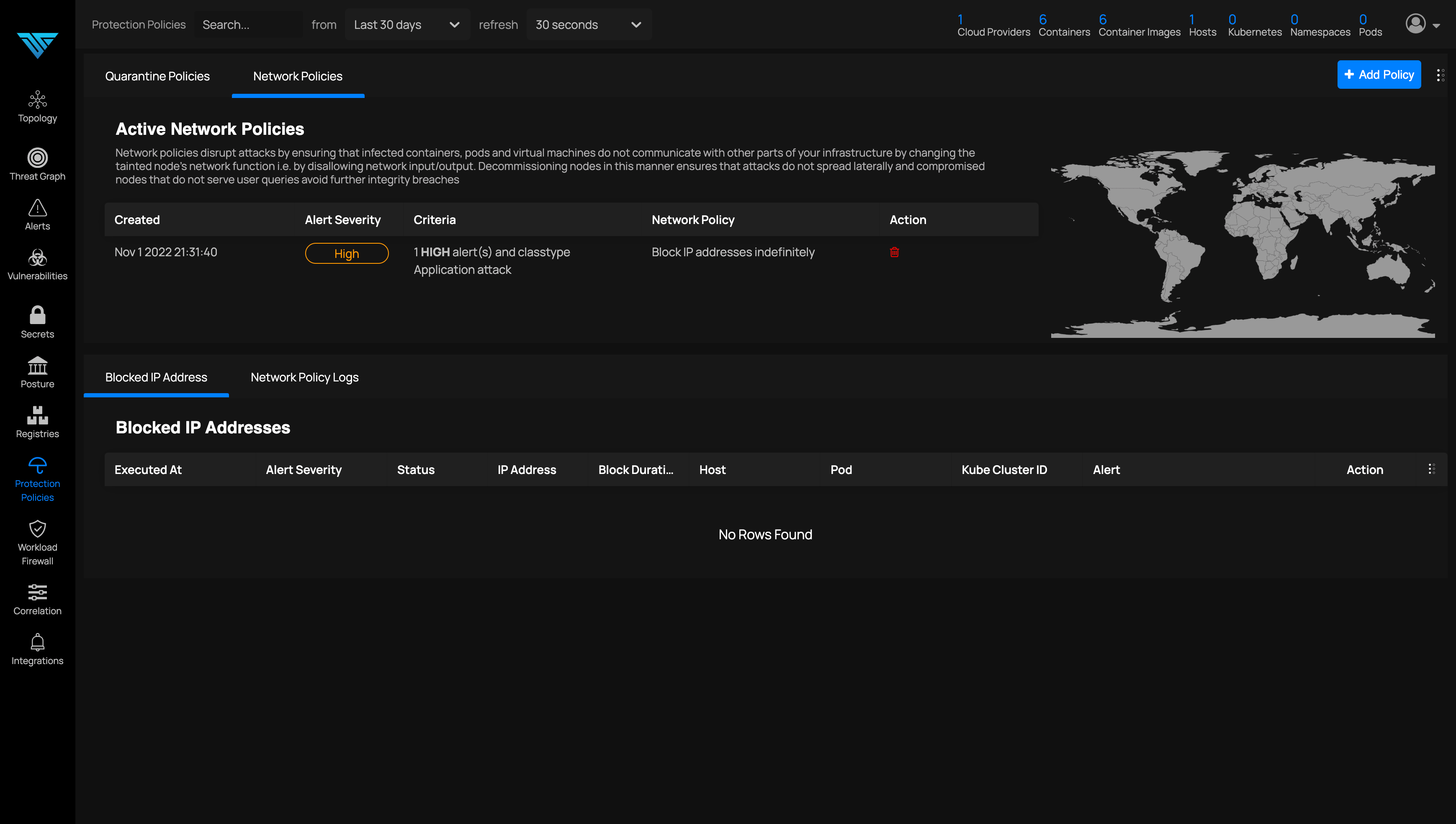
Task: Open the Threat Graph page
Action: pyautogui.click(x=37, y=164)
